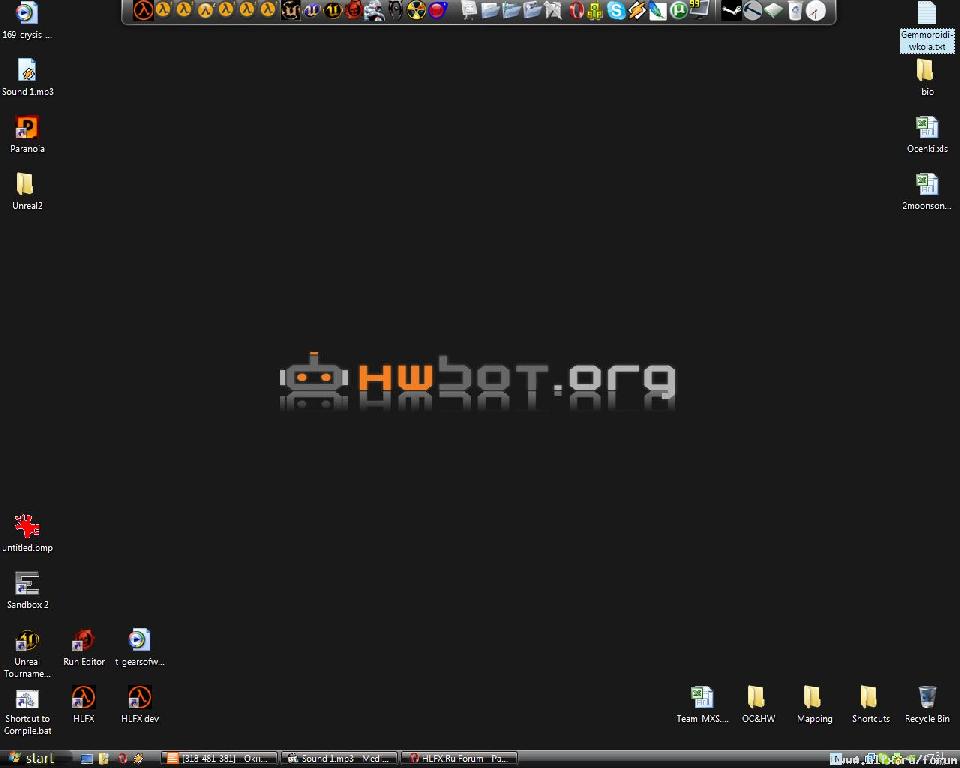This screenshot has width=960, height=768.
Task: Select the Unreal2 folder on desktop
Action: (x=27, y=192)
